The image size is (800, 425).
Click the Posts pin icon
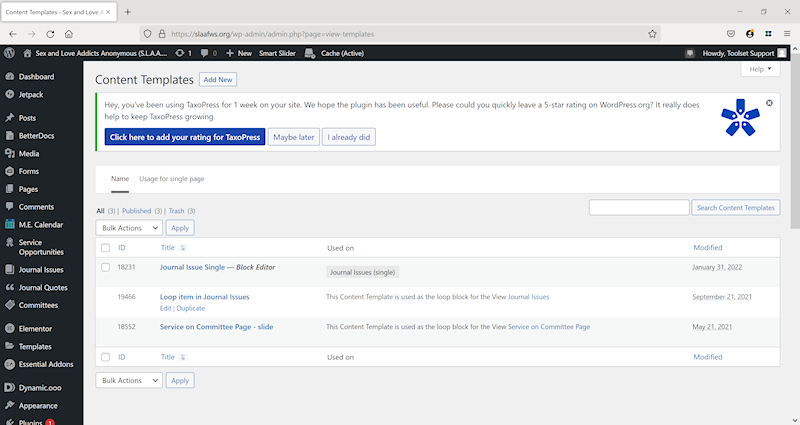click(x=10, y=118)
